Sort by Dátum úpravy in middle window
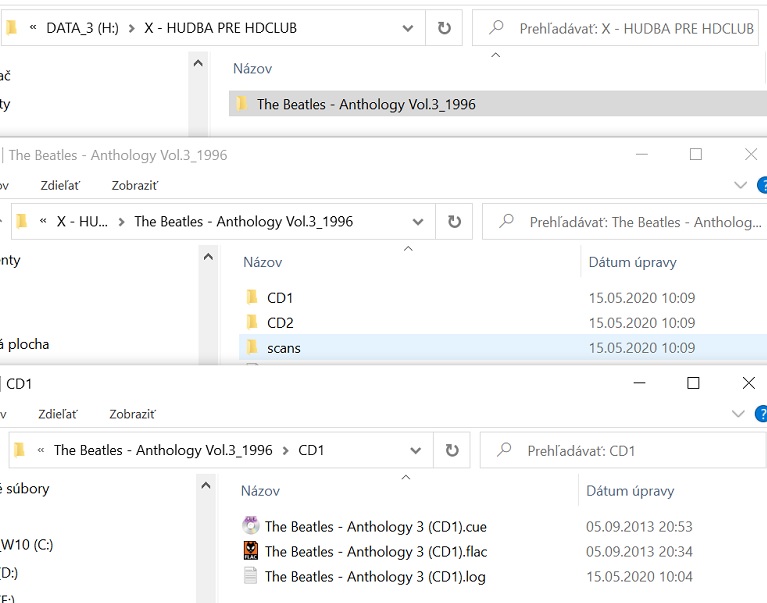The image size is (767, 603). [632, 262]
